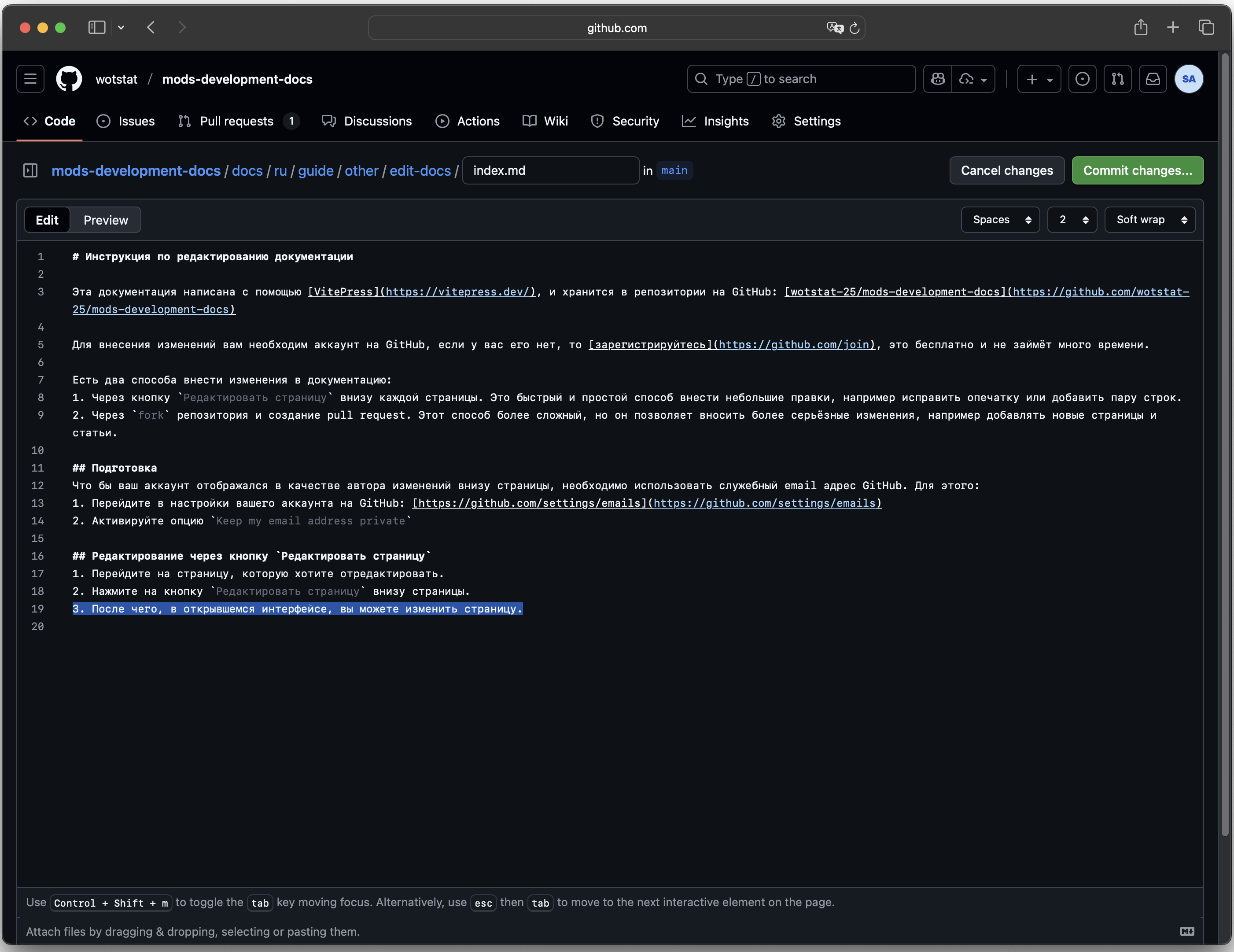Open the issues icon in header

click(x=1082, y=79)
